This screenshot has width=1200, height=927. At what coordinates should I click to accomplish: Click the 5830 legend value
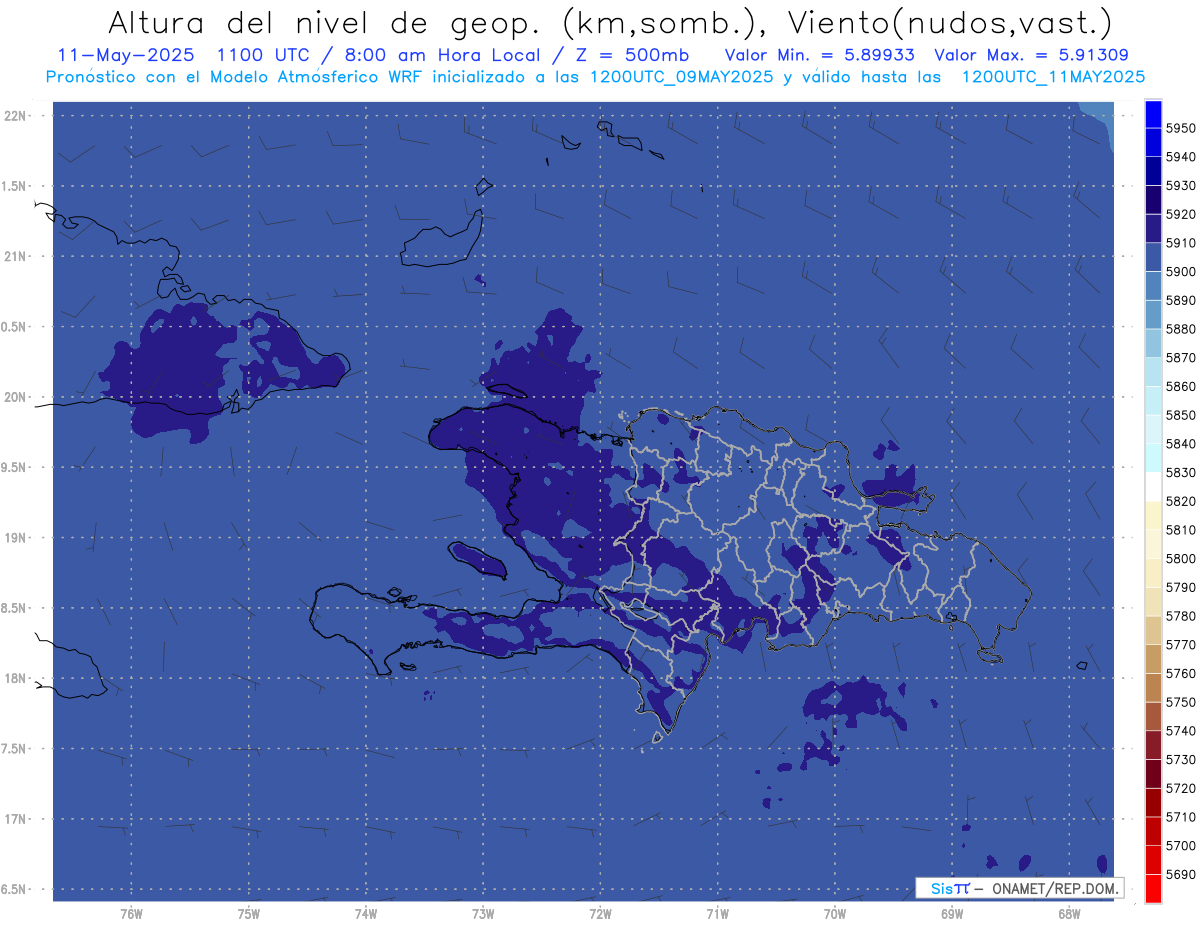point(1180,472)
